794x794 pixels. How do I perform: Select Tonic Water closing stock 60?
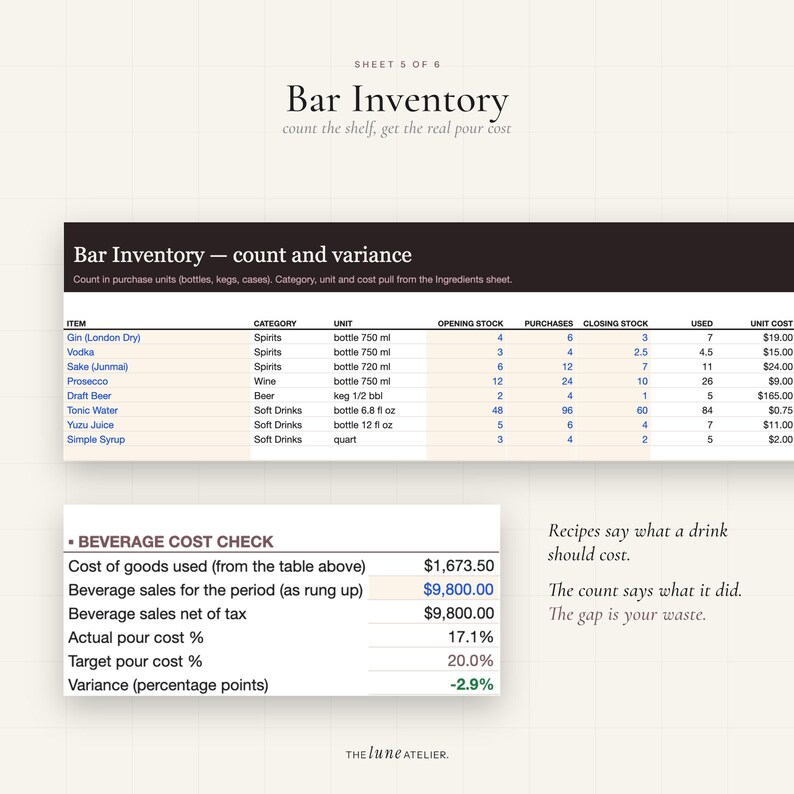[x=614, y=410]
